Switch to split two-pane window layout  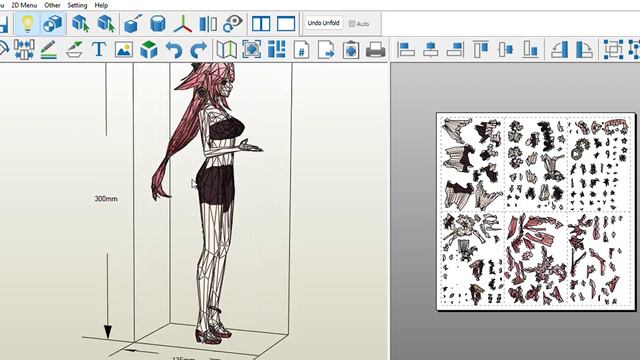click(x=261, y=24)
